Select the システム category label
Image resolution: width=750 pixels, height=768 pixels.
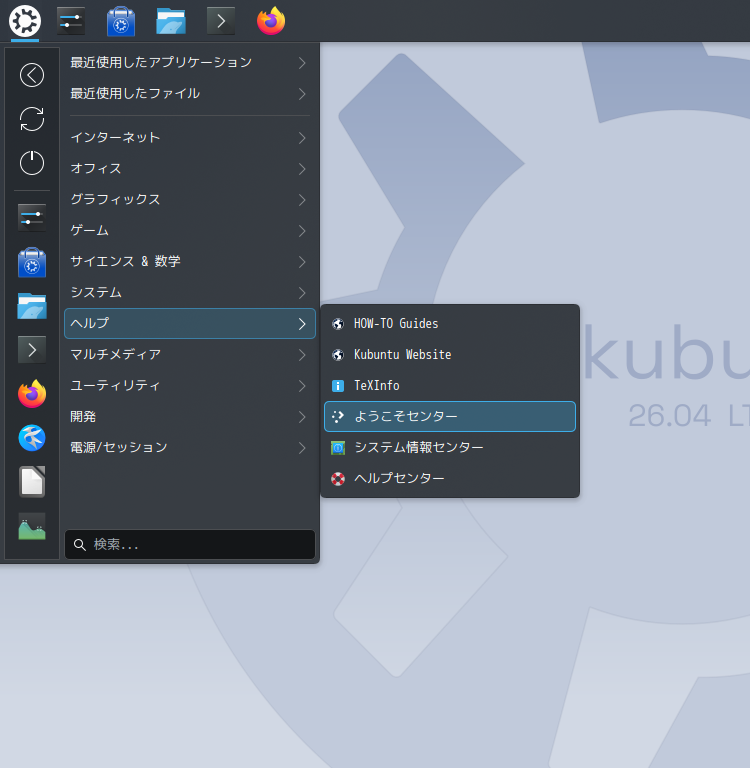pos(96,292)
